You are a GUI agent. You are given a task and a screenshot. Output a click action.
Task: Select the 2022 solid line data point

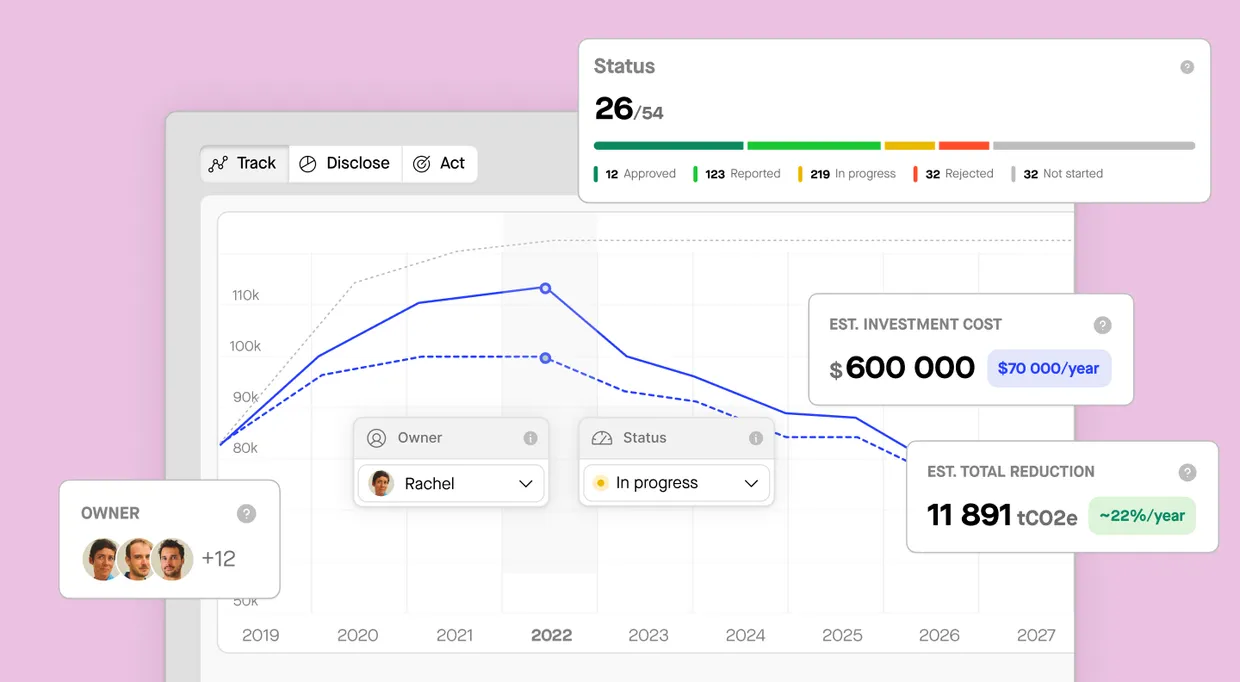545,288
